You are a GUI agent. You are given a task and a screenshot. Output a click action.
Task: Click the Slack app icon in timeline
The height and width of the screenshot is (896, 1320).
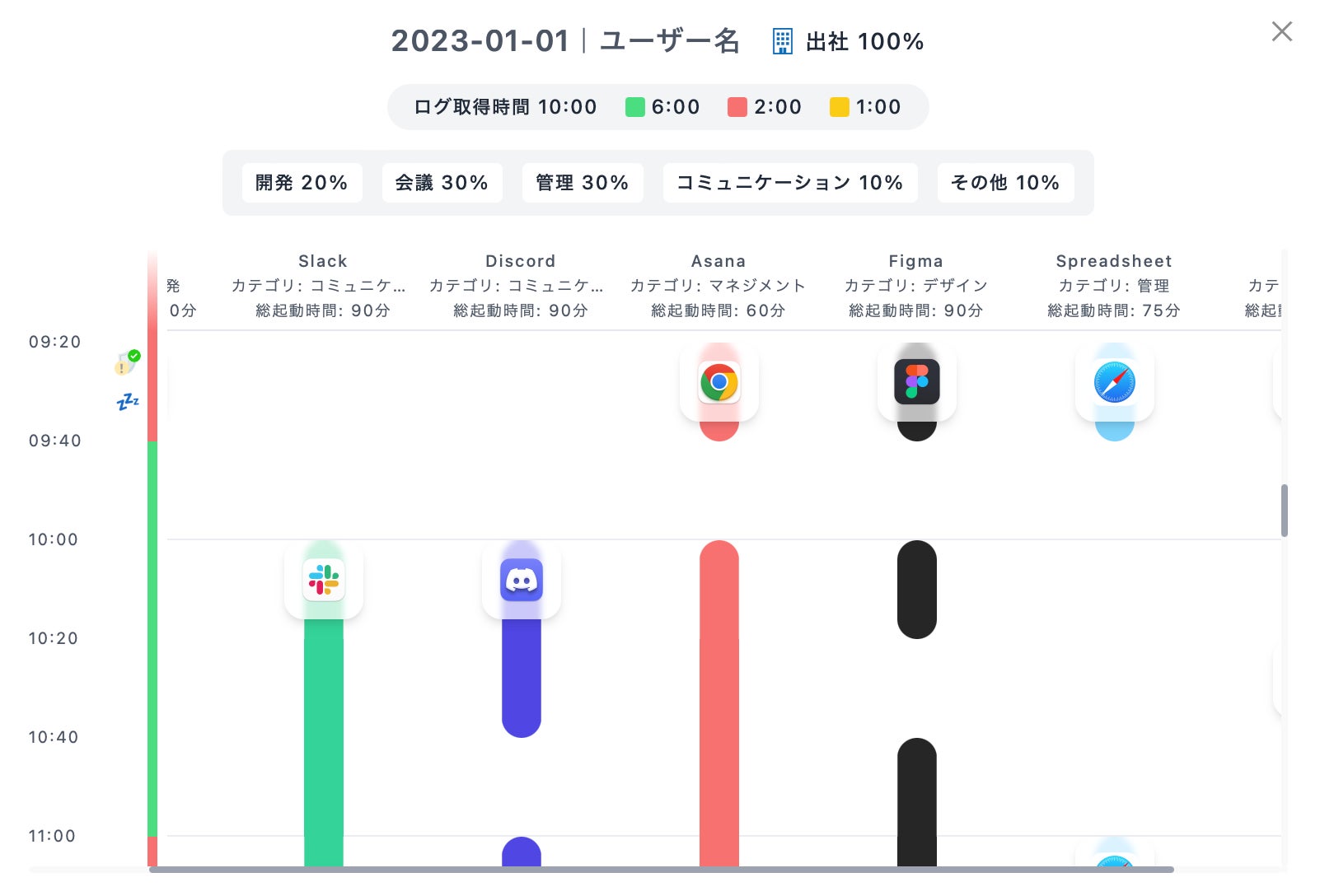324,580
